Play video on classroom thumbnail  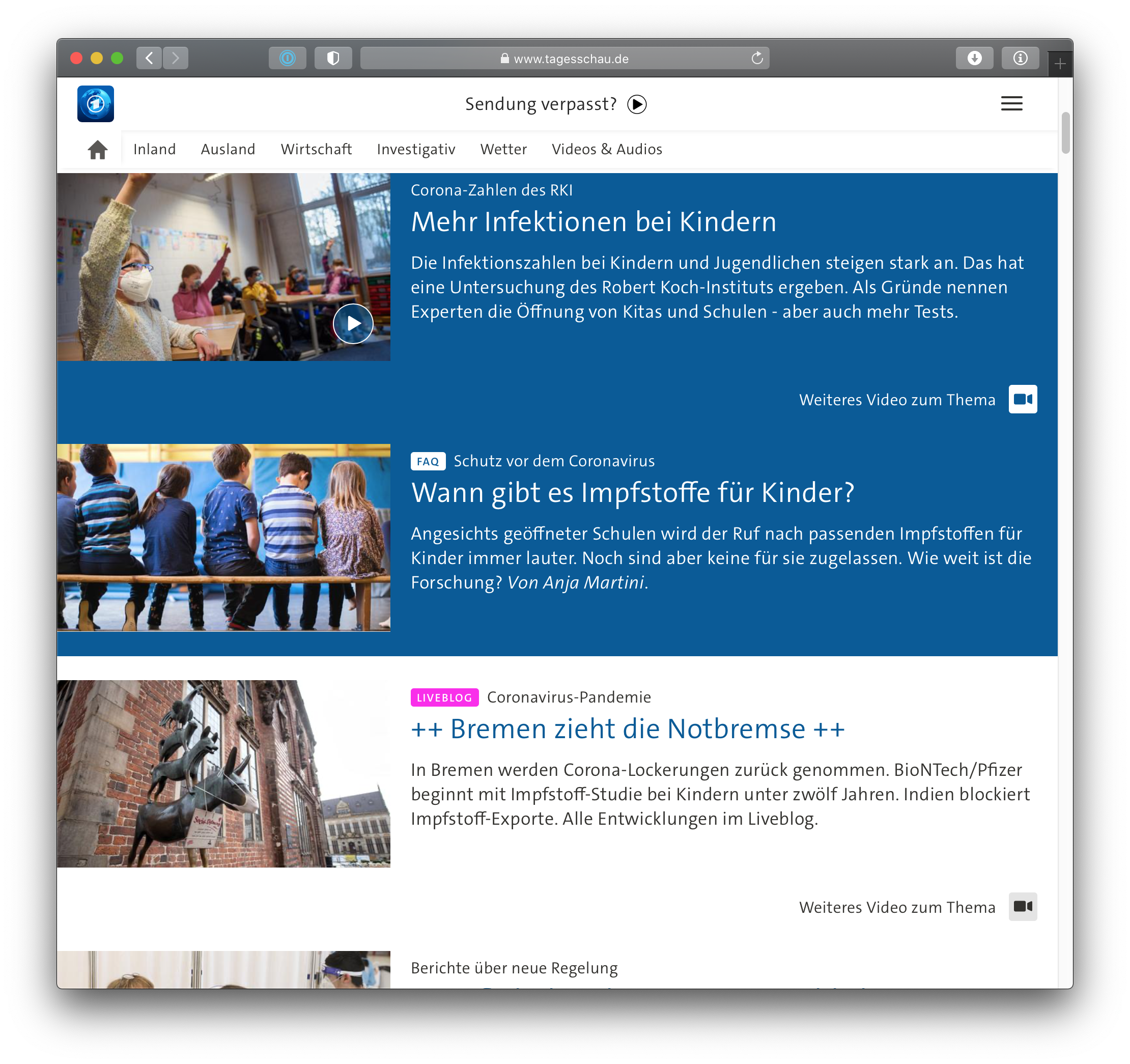(x=353, y=323)
